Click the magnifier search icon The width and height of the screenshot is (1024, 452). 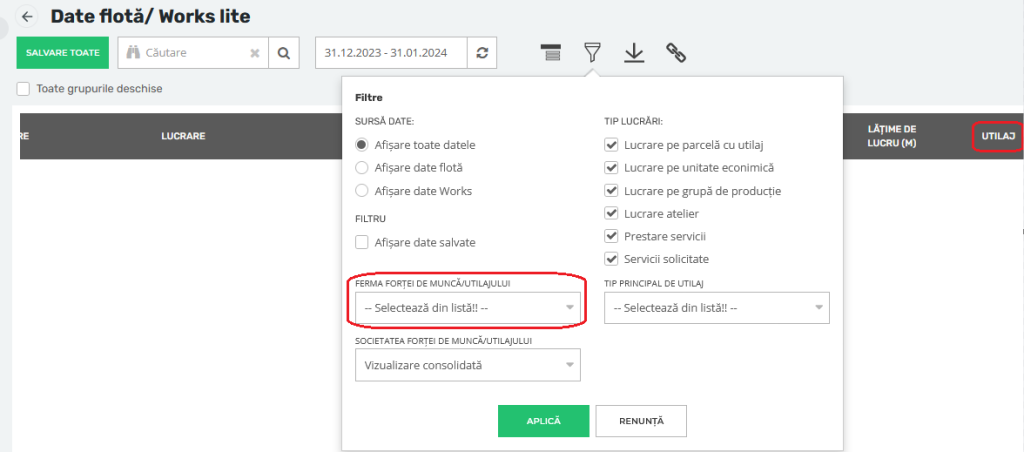click(x=284, y=53)
